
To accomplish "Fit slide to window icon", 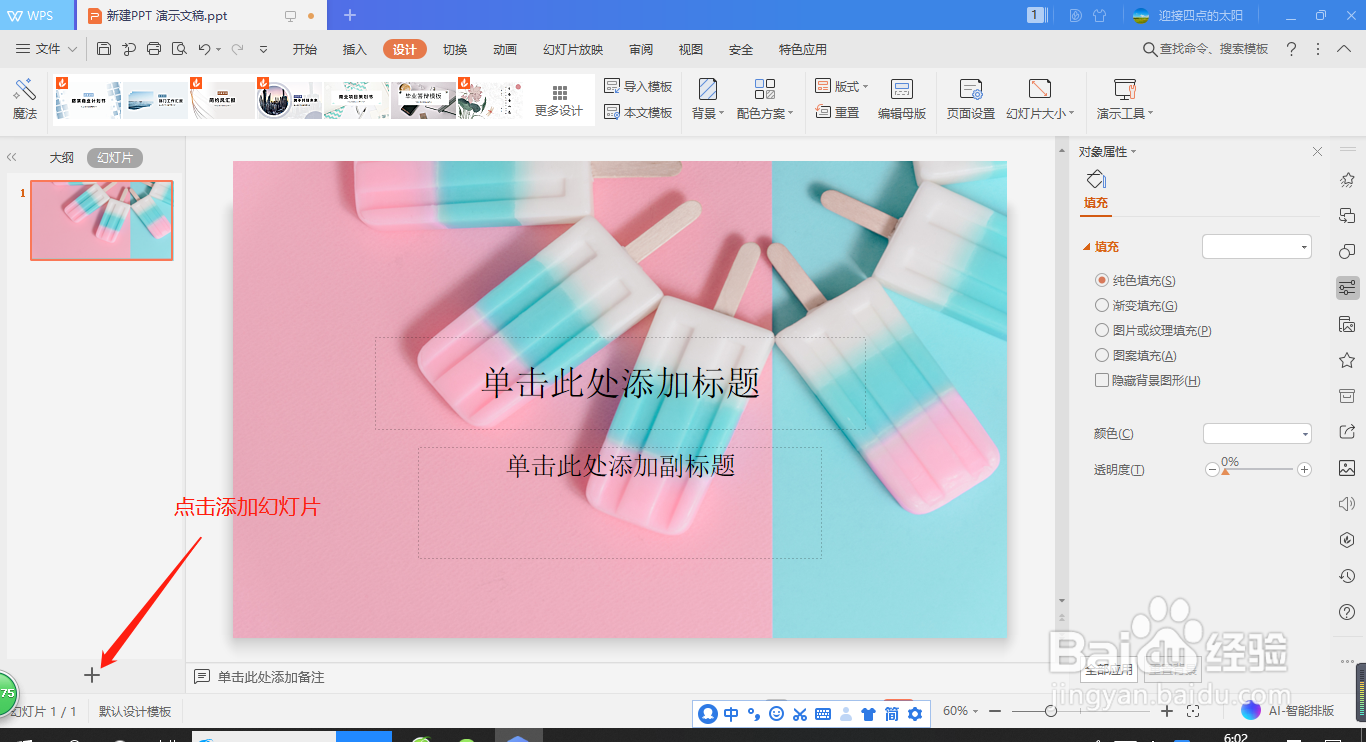I will click(x=1193, y=711).
